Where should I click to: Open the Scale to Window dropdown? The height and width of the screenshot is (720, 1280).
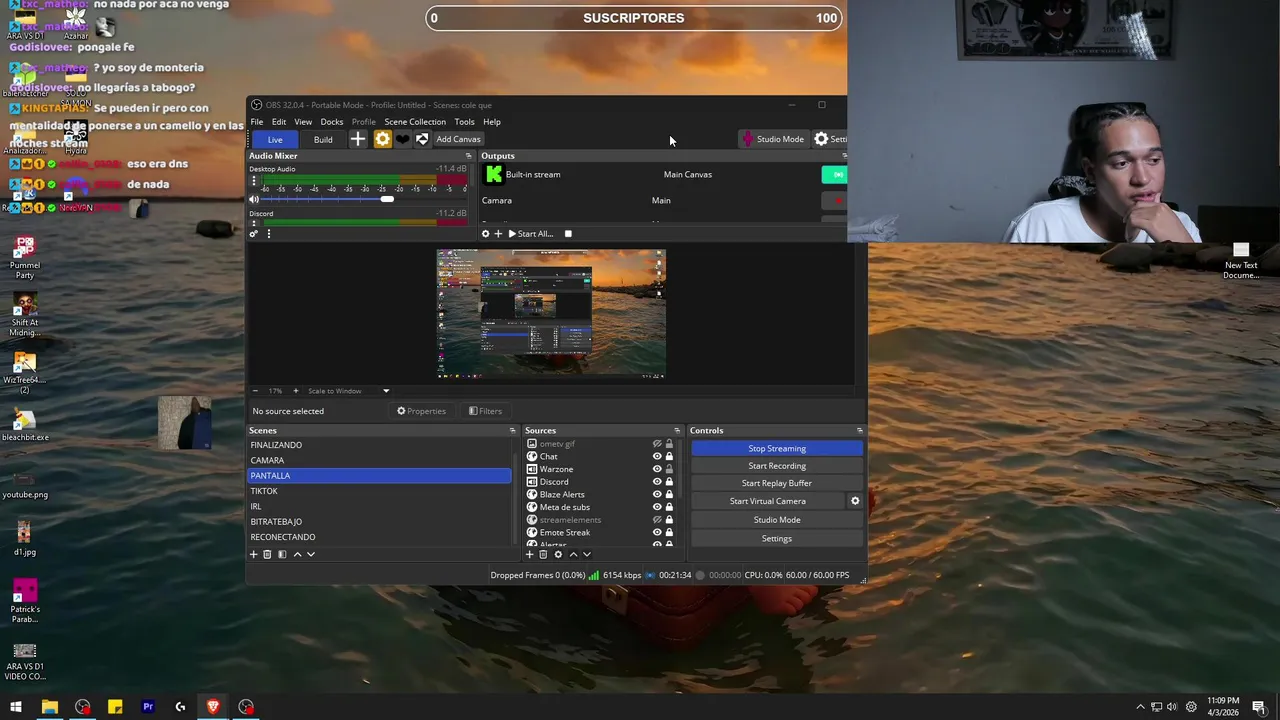[x=348, y=391]
